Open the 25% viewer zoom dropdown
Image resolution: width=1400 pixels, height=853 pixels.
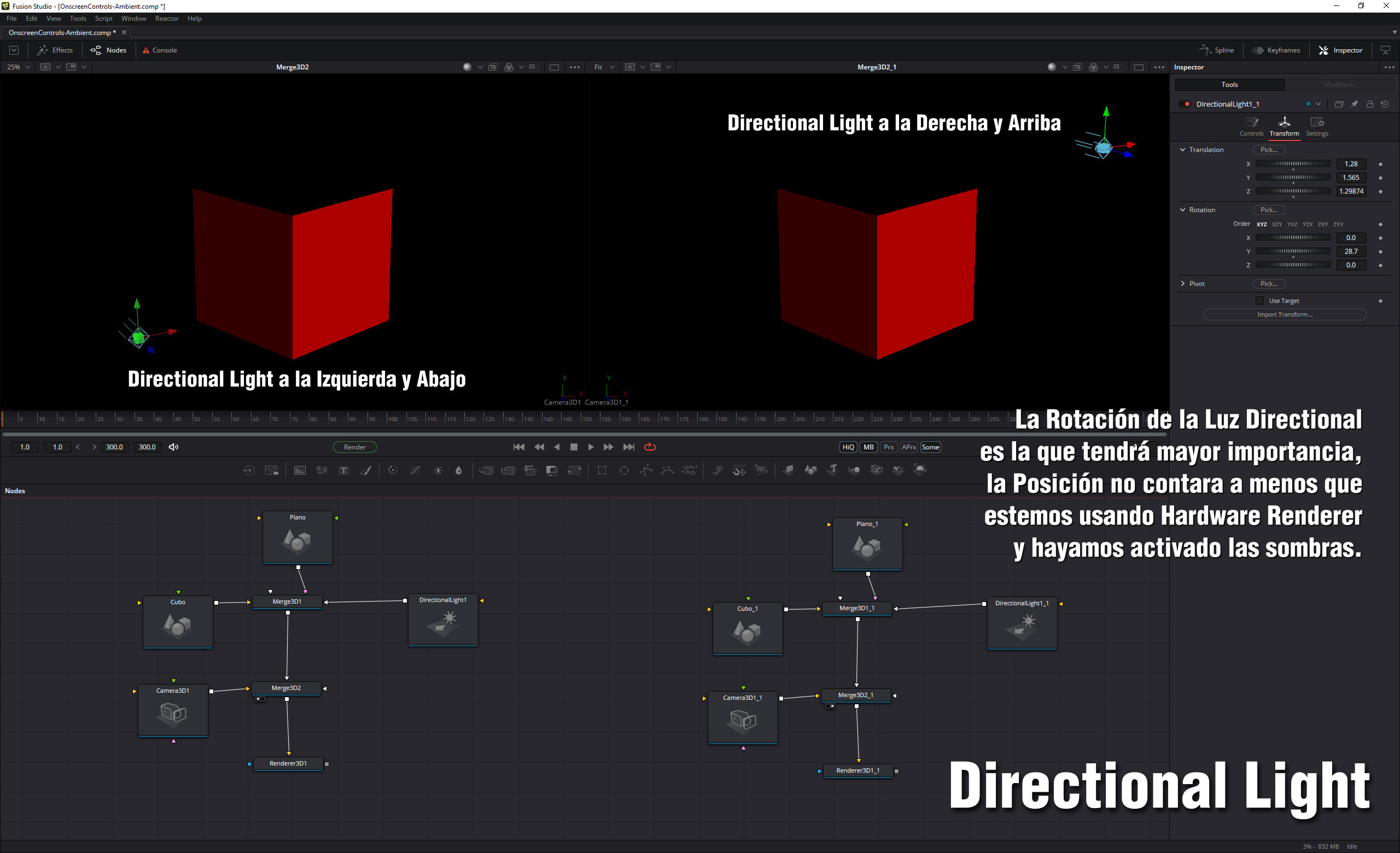(17, 67)
